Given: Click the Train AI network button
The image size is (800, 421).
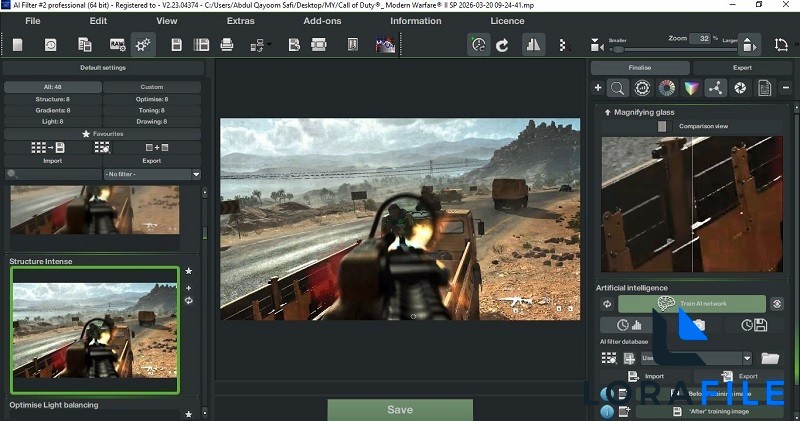Looking at the screenshot, I should [692, 304].
